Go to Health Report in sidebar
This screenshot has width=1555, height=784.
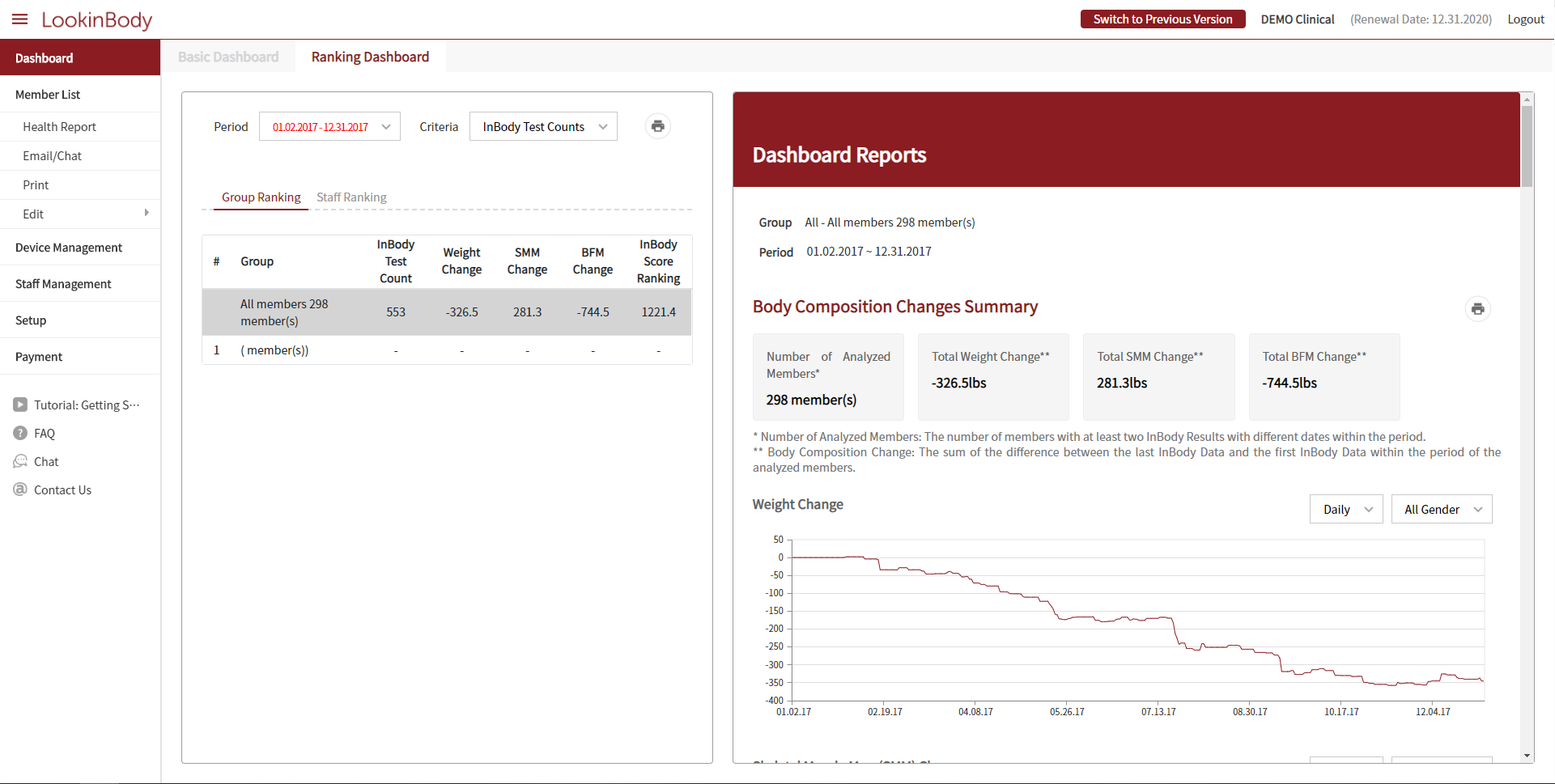[x=59, y=127]
